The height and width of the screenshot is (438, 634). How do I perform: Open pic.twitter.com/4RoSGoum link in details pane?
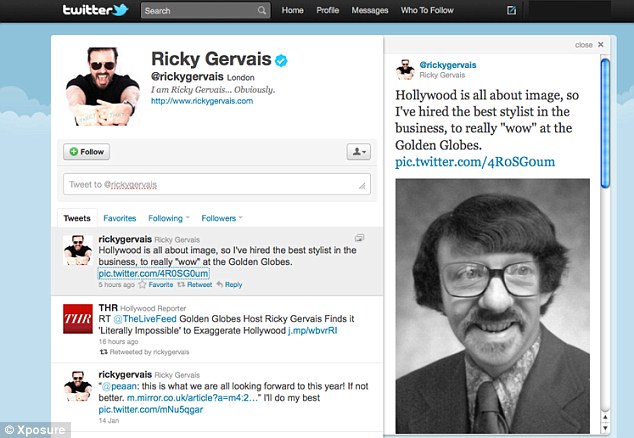[x=475, y=162]
